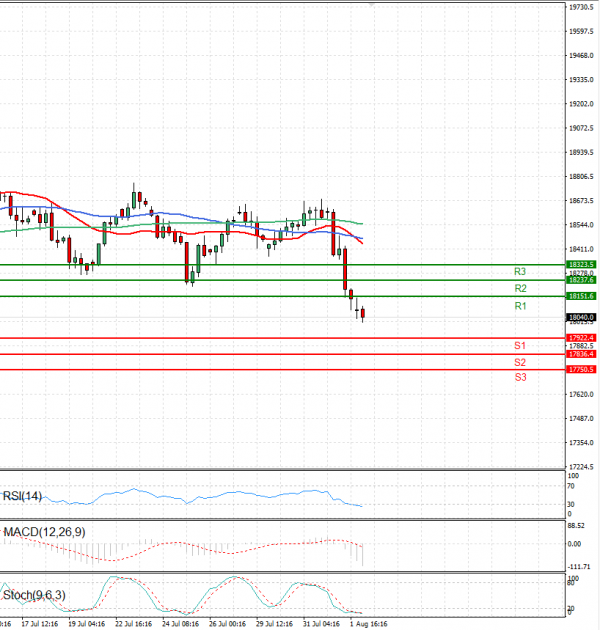Select the S1 support label
The image size is (600, 630).
[520, 346]
